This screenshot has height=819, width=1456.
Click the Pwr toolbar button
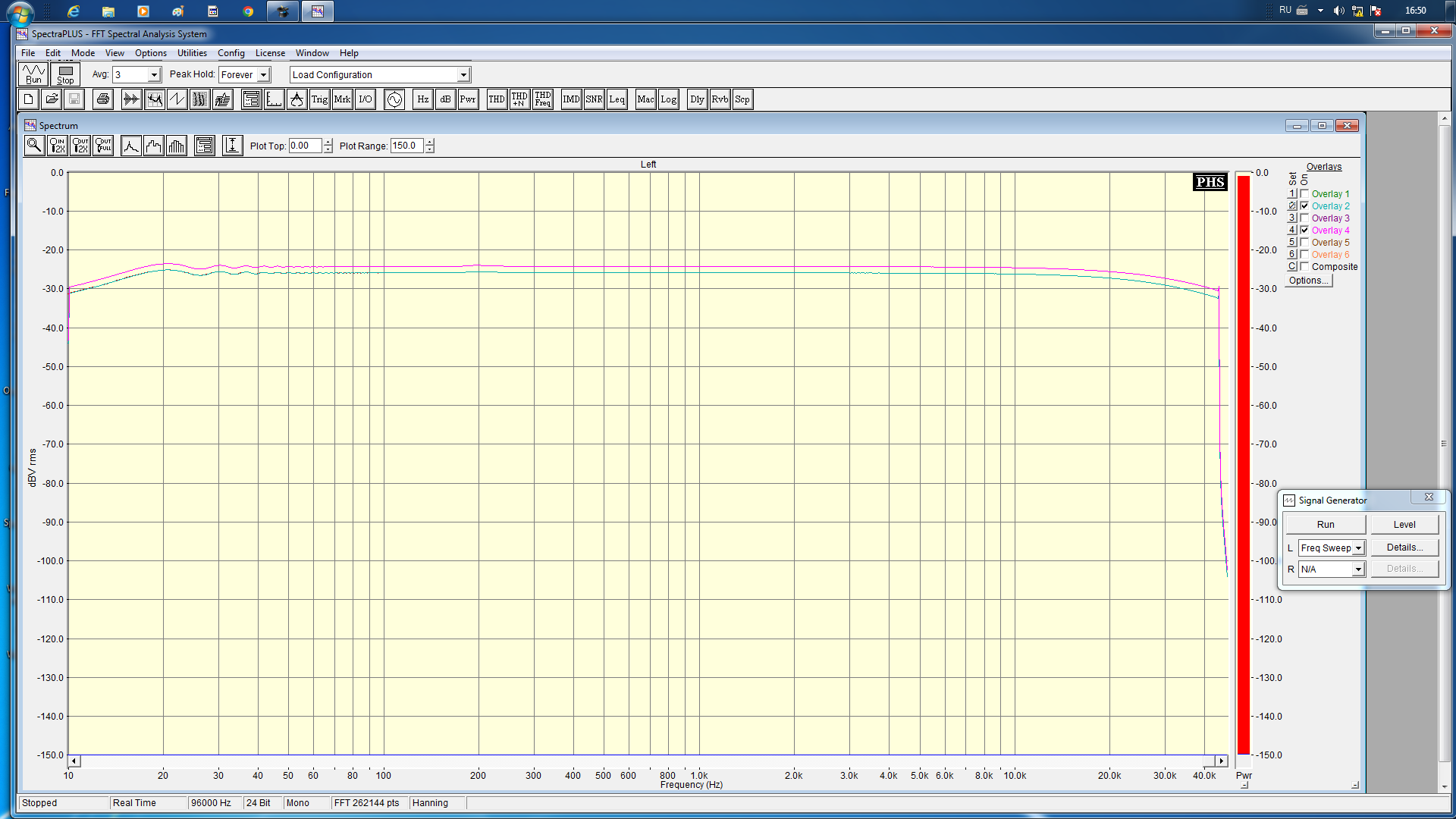pos(468,99)
